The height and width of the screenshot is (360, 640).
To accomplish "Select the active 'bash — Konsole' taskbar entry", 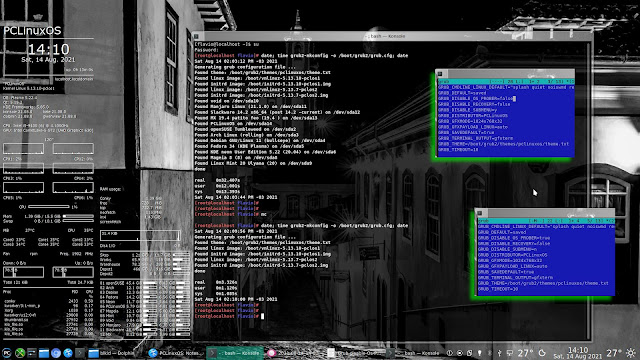I will 235,353.
